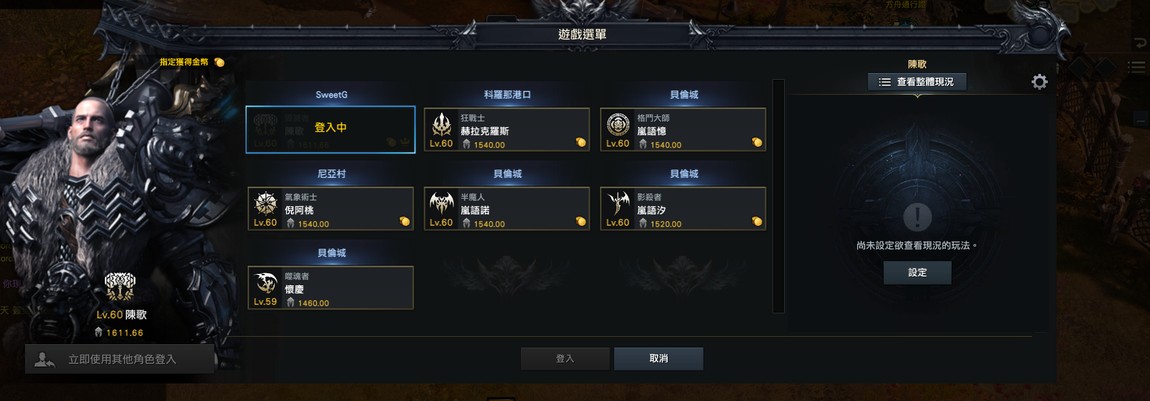This screenshot has width=1150, height=401.
Task: Click the Berserker class icon for 赫拉克羅斯
Action: 442,125
